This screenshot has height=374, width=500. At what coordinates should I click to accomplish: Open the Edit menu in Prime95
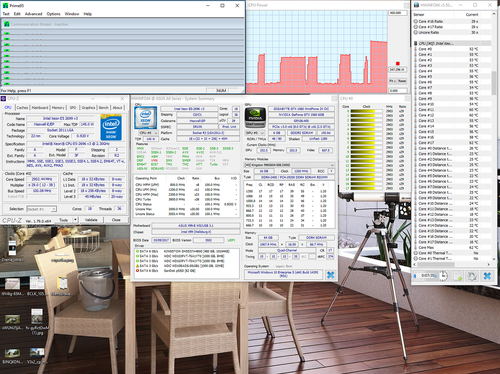[17, 14]
